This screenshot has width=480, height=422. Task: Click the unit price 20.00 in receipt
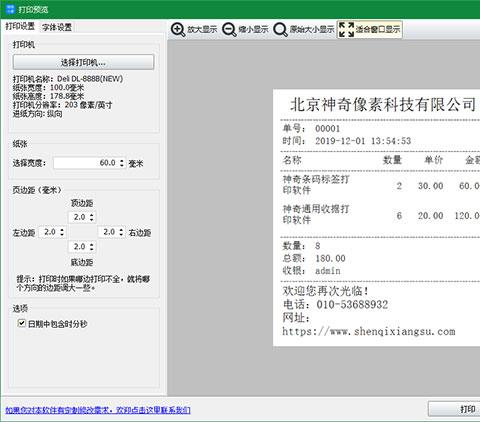point(430,216)
